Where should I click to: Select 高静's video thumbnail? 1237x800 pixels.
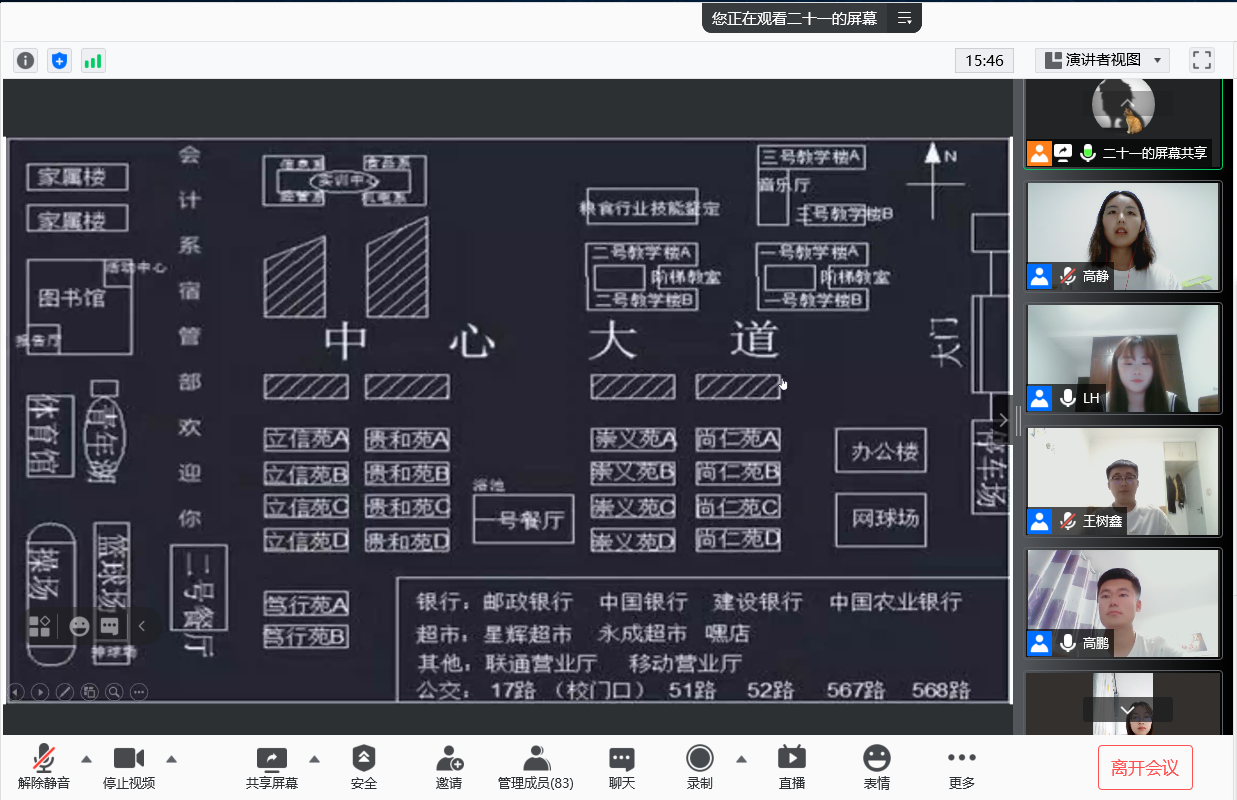(1123, 236)
